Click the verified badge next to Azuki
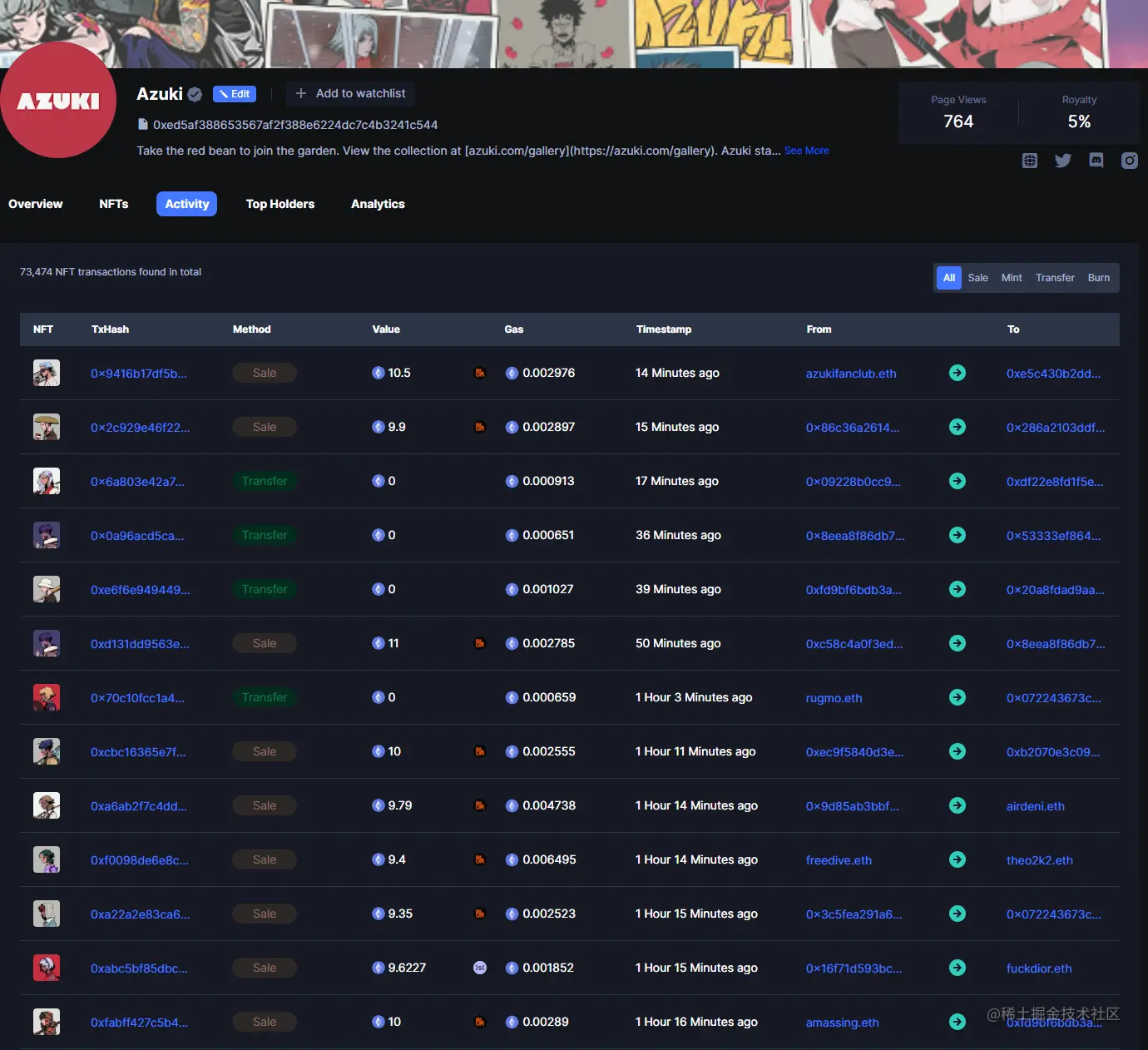Viewport: 1148px width, 1050px height. tap(195, 94)
